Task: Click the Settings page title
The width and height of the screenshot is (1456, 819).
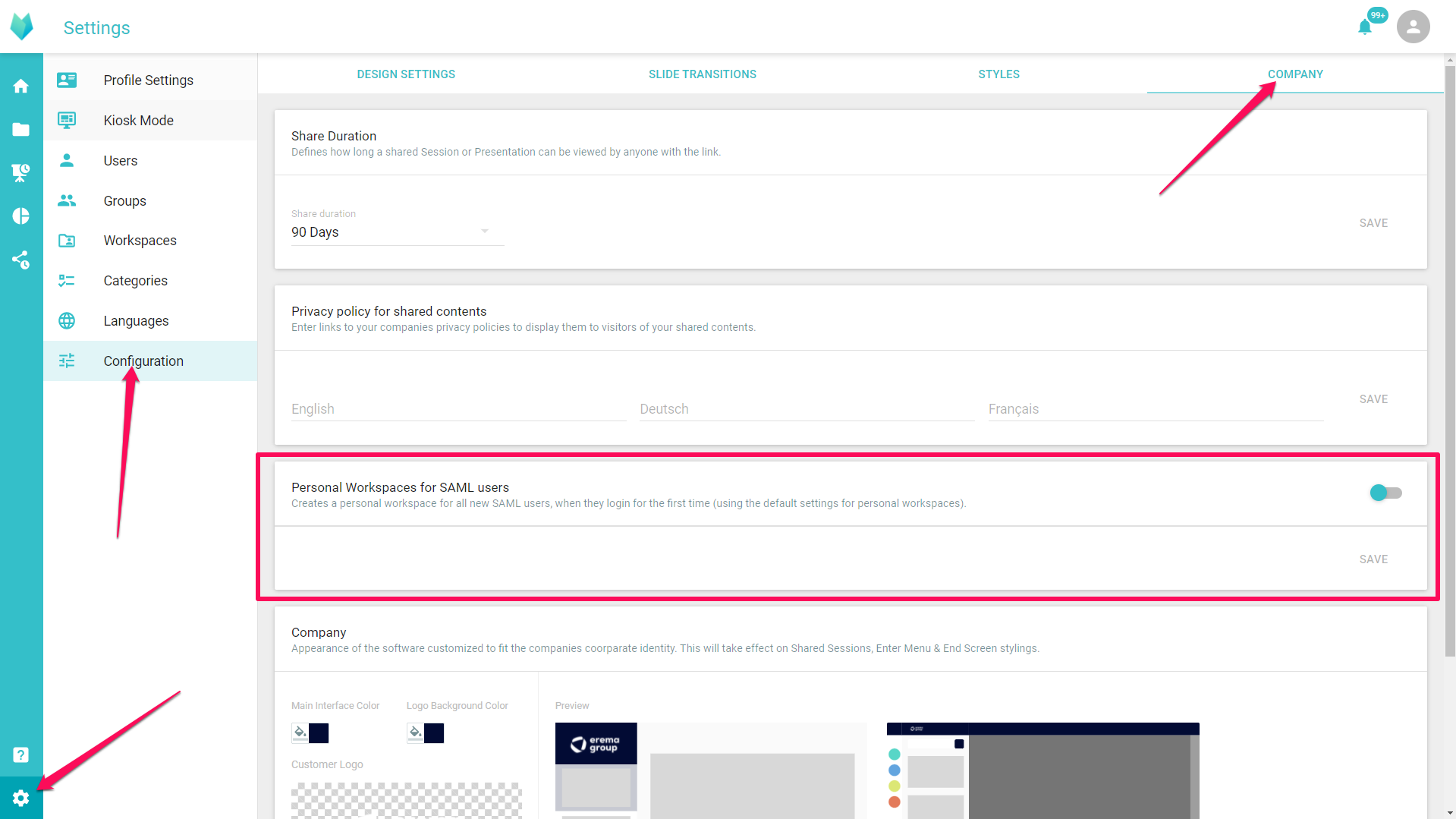Action: click(96, 27)
